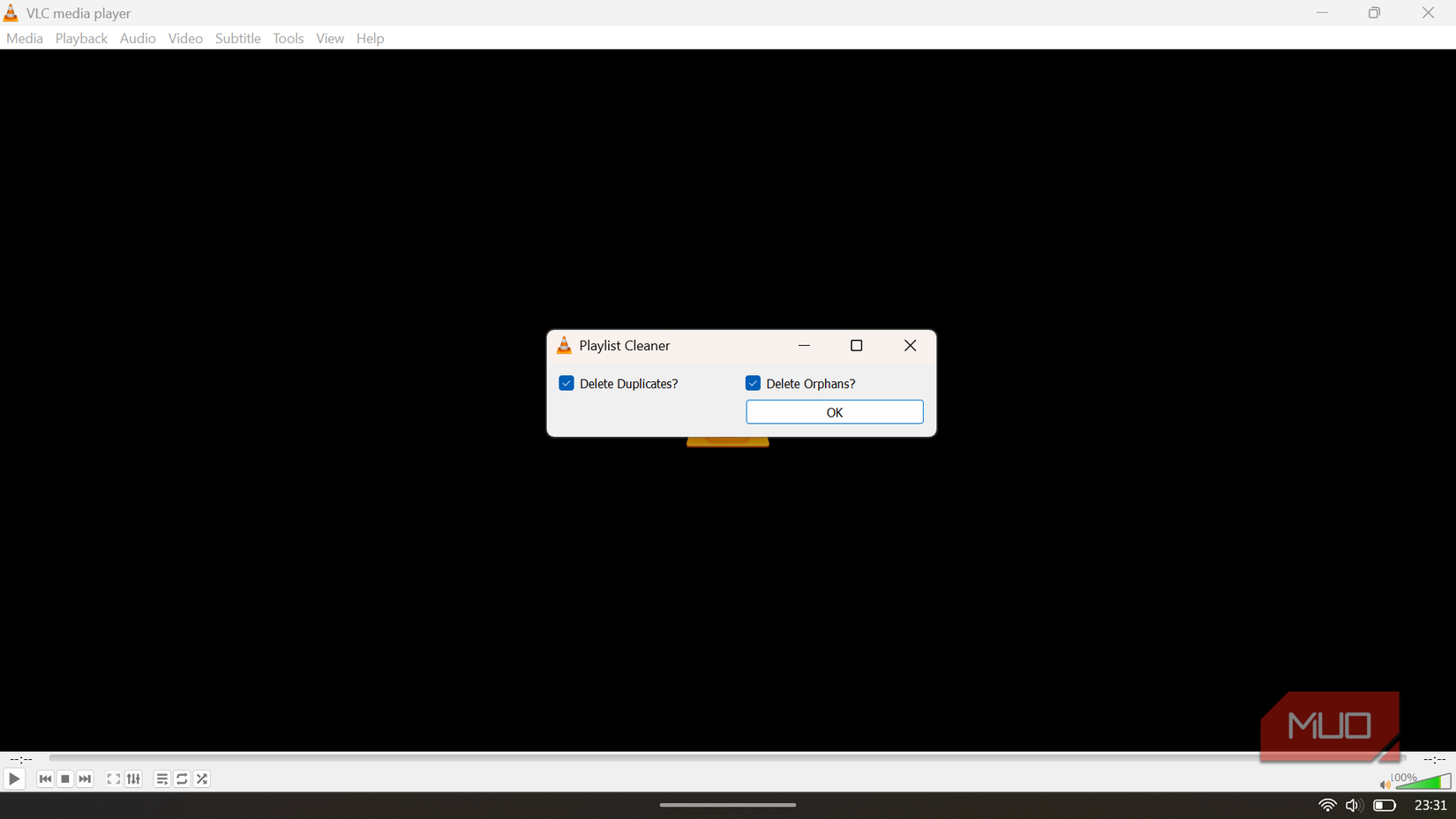1456x819 pixels.
Task: Turn on shuffle with the random icon
Action: click(x=201, y=779)
